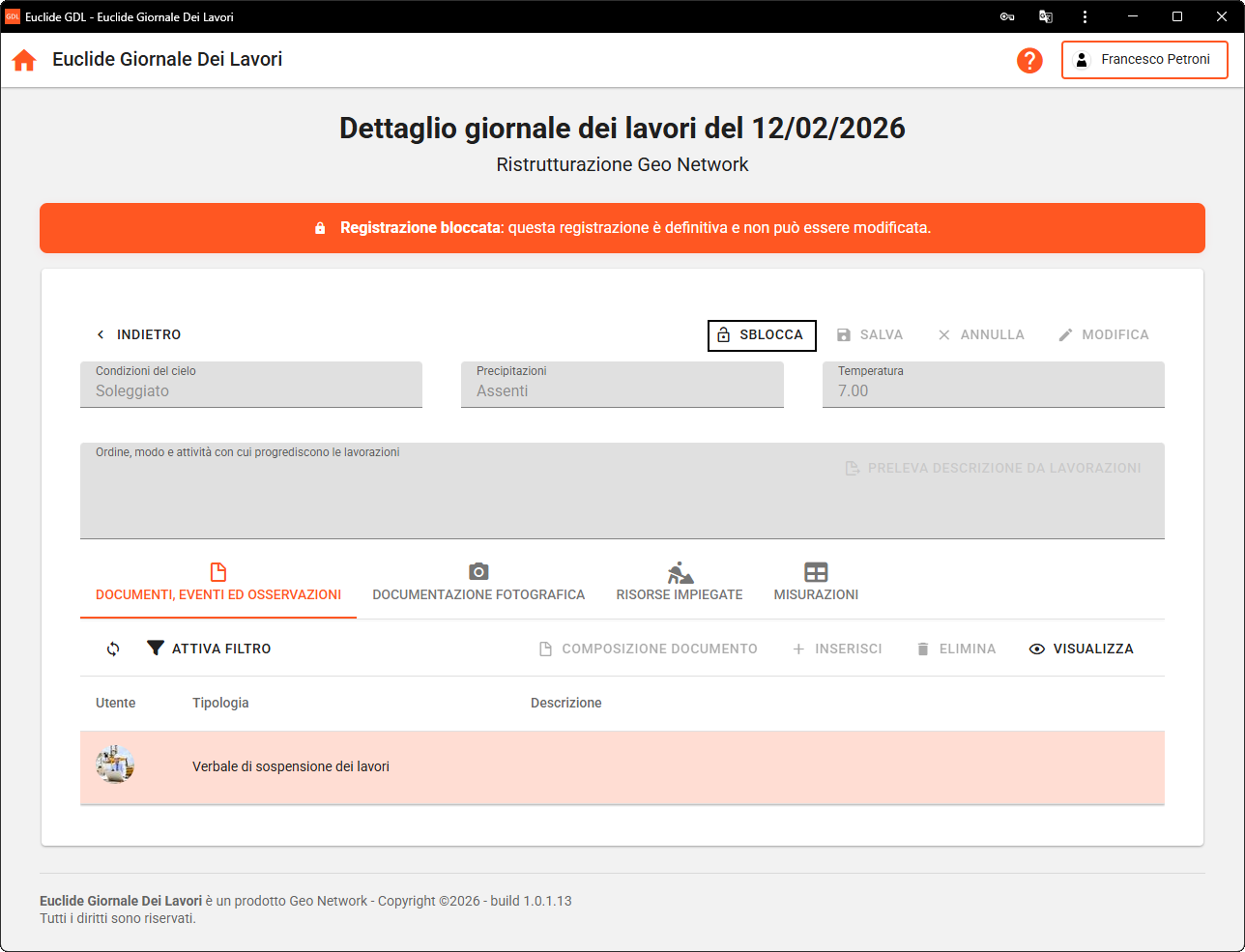This screenshot has height=952, width=1245.
Task: Select the Documenti, Eventi ed Osservazioni tab
Action: click(218, 583)
